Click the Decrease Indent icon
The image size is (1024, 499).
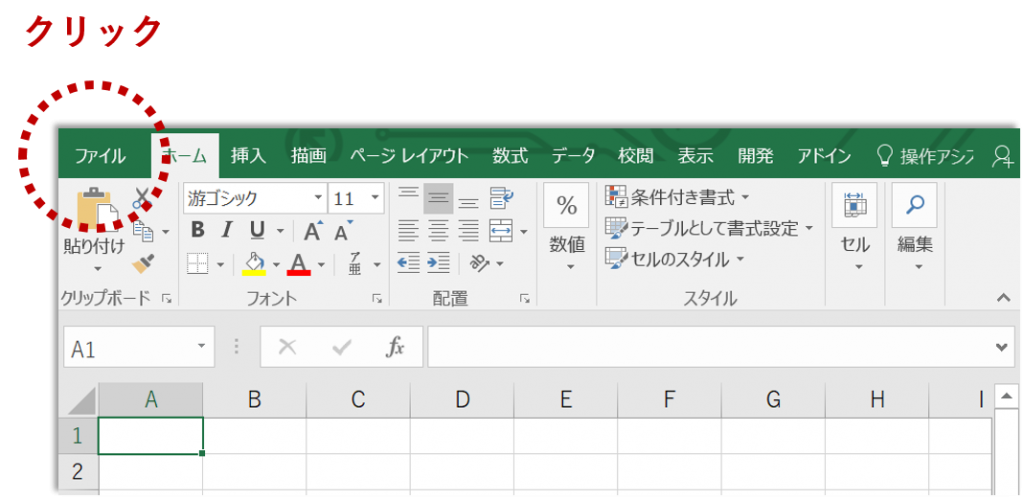pos(408,264)
